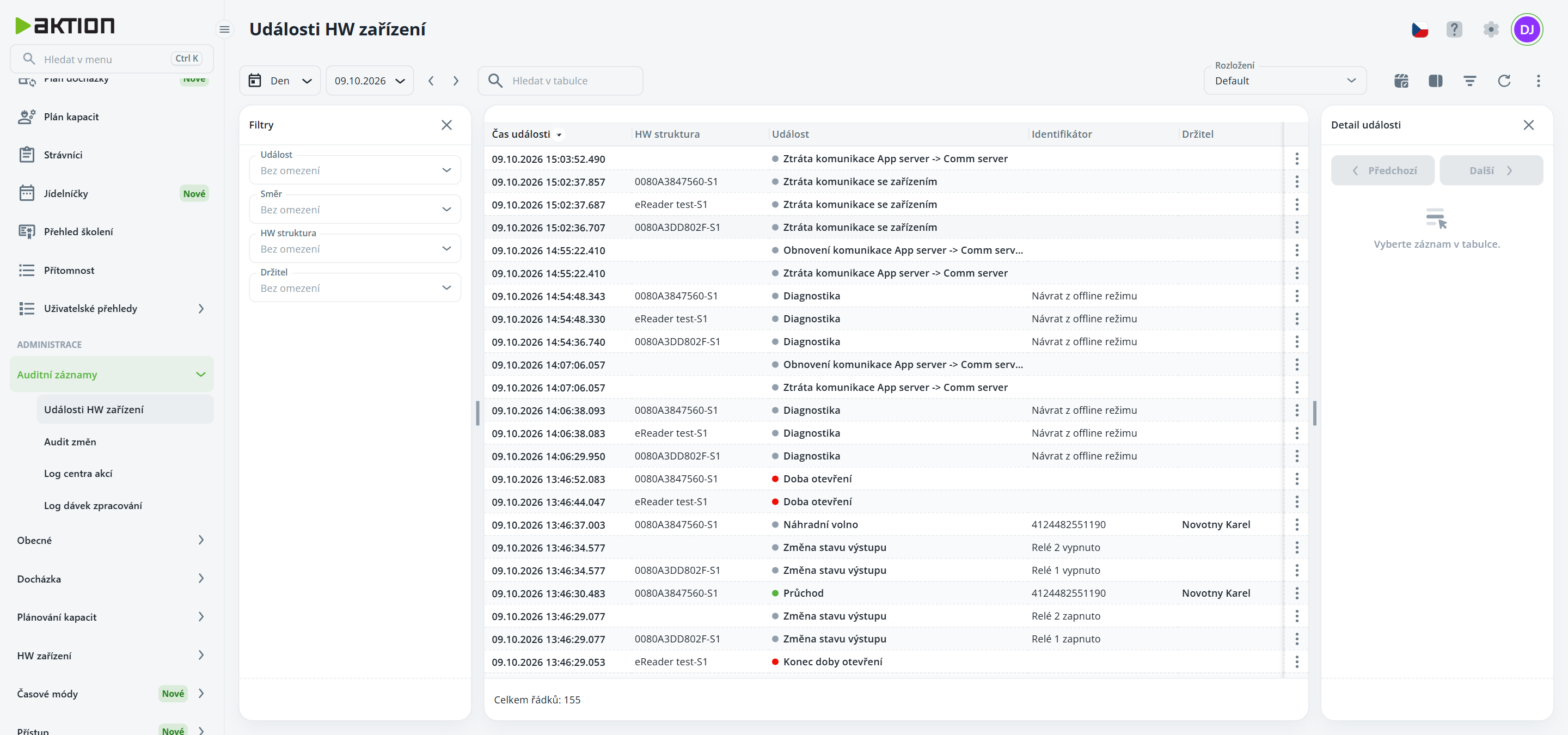
Task: Open the Směr filter dropdown
Action: [355, 210]
